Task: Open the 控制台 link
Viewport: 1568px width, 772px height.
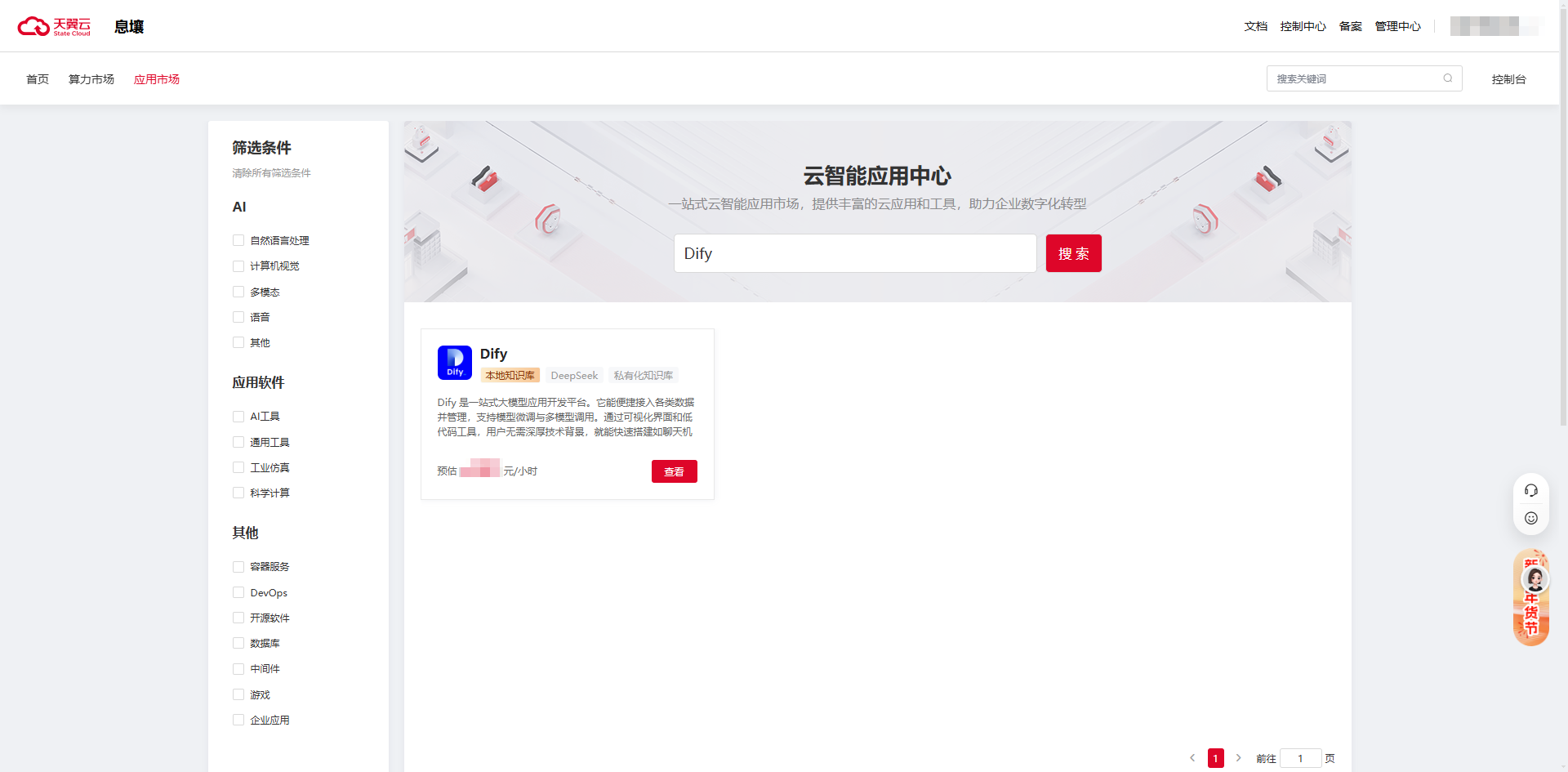Action: click(x=1509, y=79)
